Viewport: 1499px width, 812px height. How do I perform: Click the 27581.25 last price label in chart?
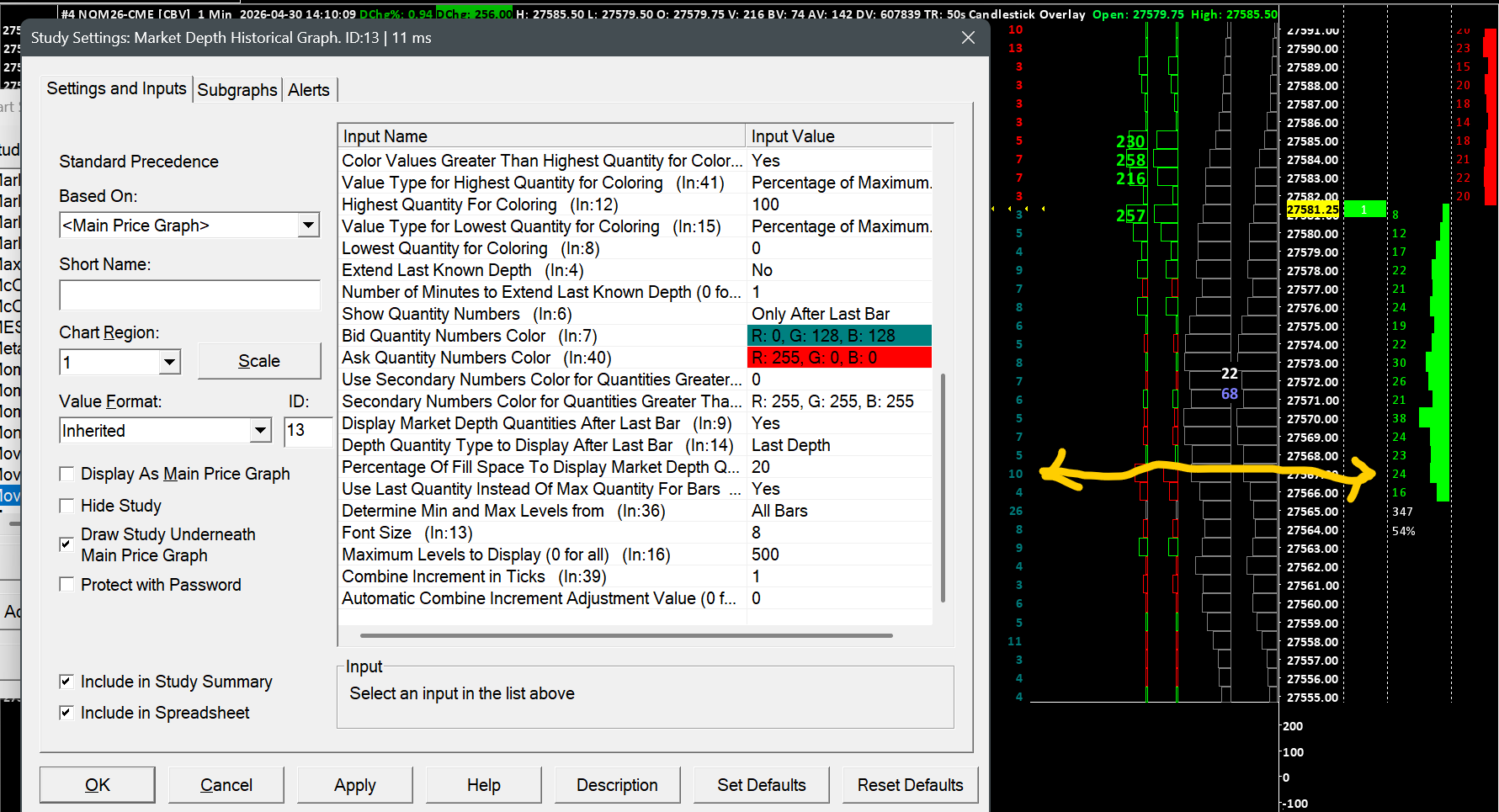1312,210
